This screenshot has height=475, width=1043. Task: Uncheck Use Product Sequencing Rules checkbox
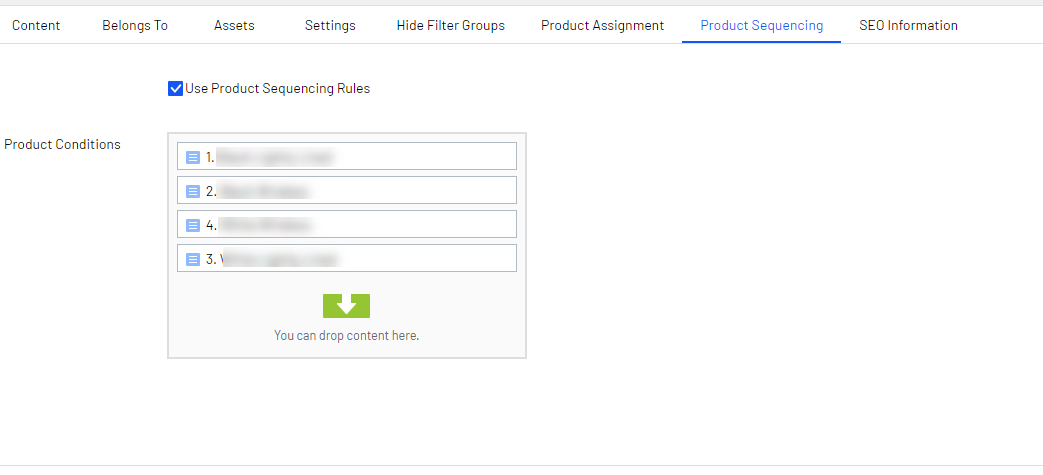pos(176,89)
